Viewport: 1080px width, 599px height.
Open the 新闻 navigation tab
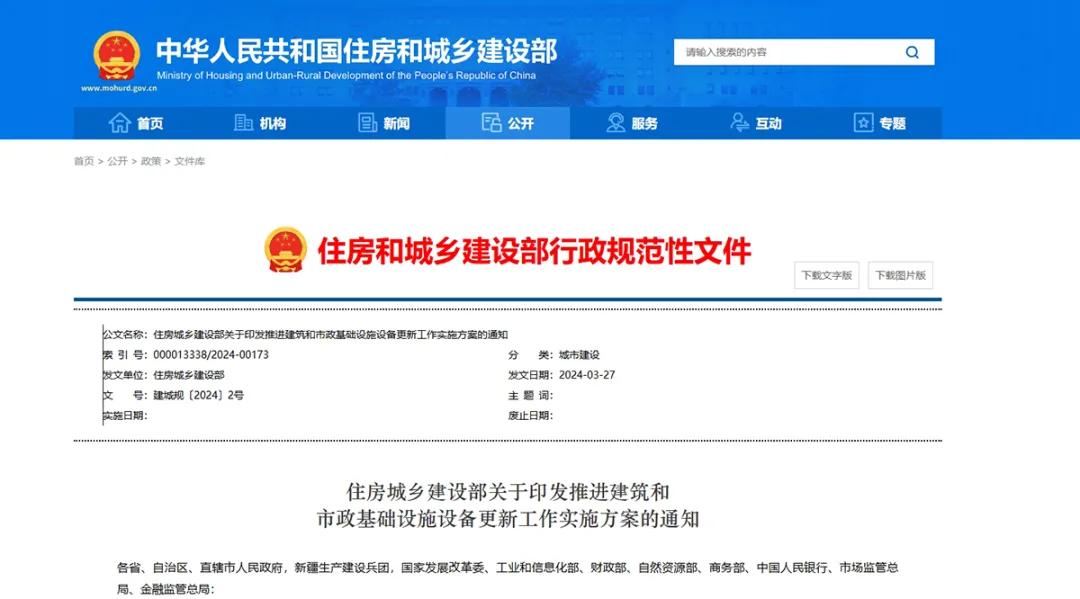point(396,124)
